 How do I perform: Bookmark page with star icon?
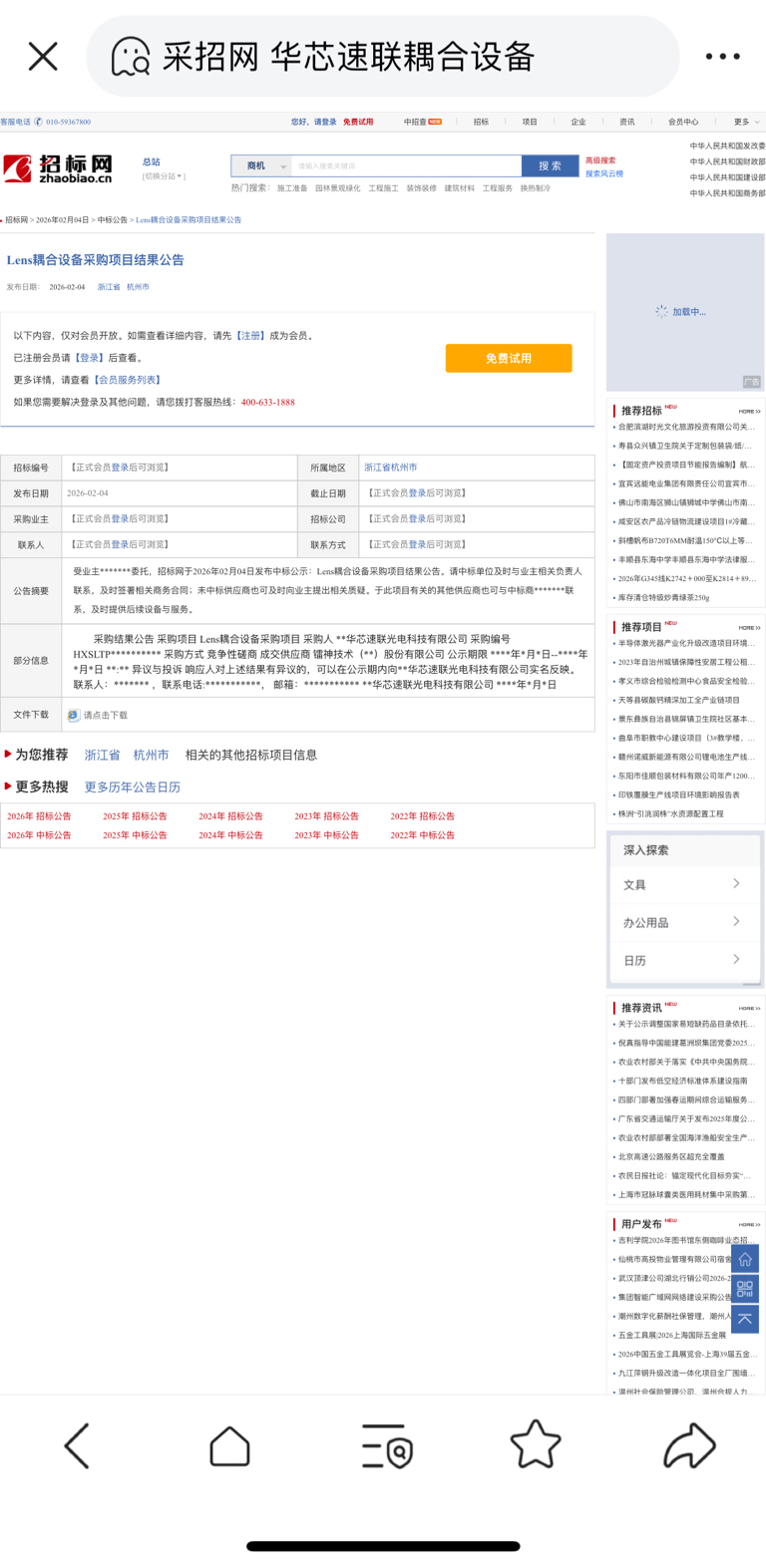[536, 1444]
